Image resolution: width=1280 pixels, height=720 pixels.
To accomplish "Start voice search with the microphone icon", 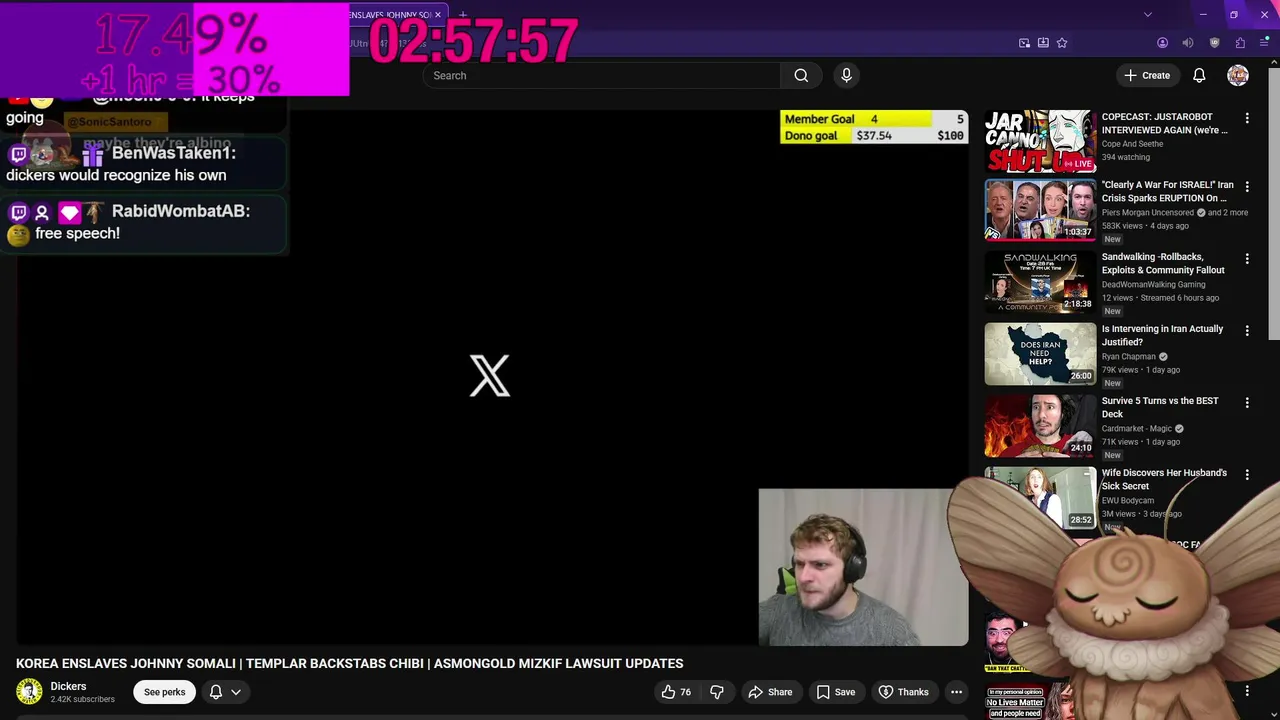I will [846, 75].
